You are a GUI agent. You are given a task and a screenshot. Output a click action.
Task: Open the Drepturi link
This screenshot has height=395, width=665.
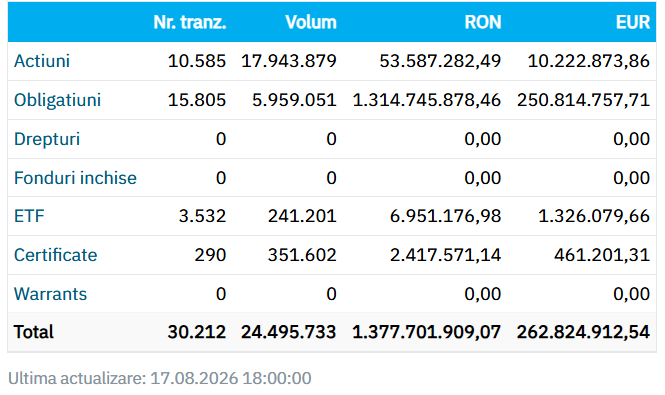point(47,140)
